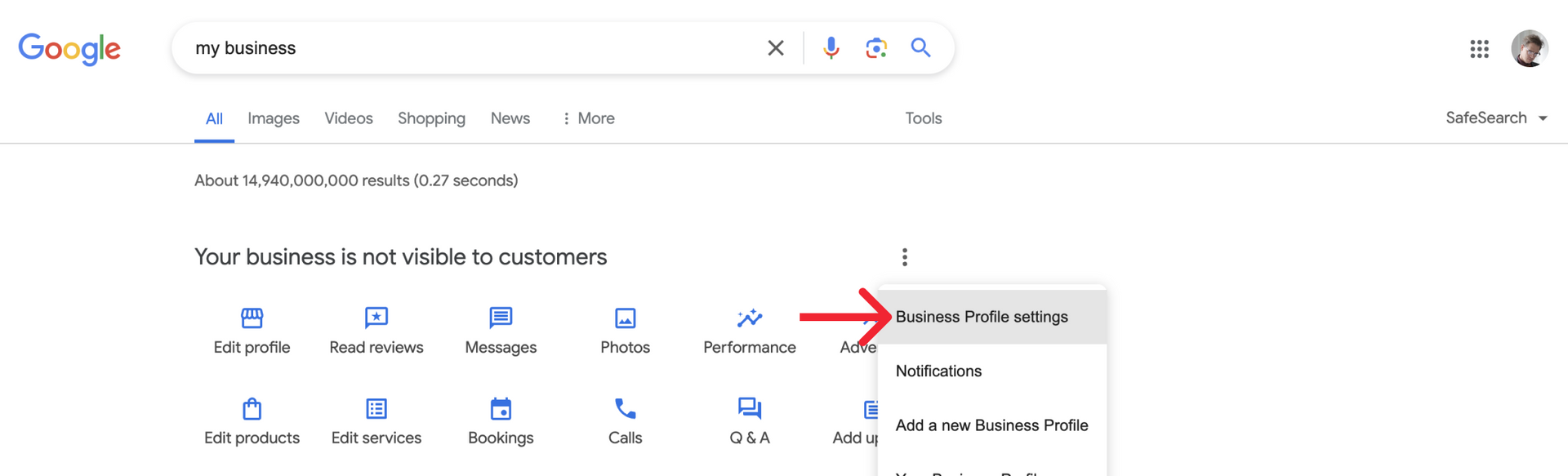Viewport: 1568px width, 476px height.
Task: Open the three-dot business menu
Action: coord(905,257)
